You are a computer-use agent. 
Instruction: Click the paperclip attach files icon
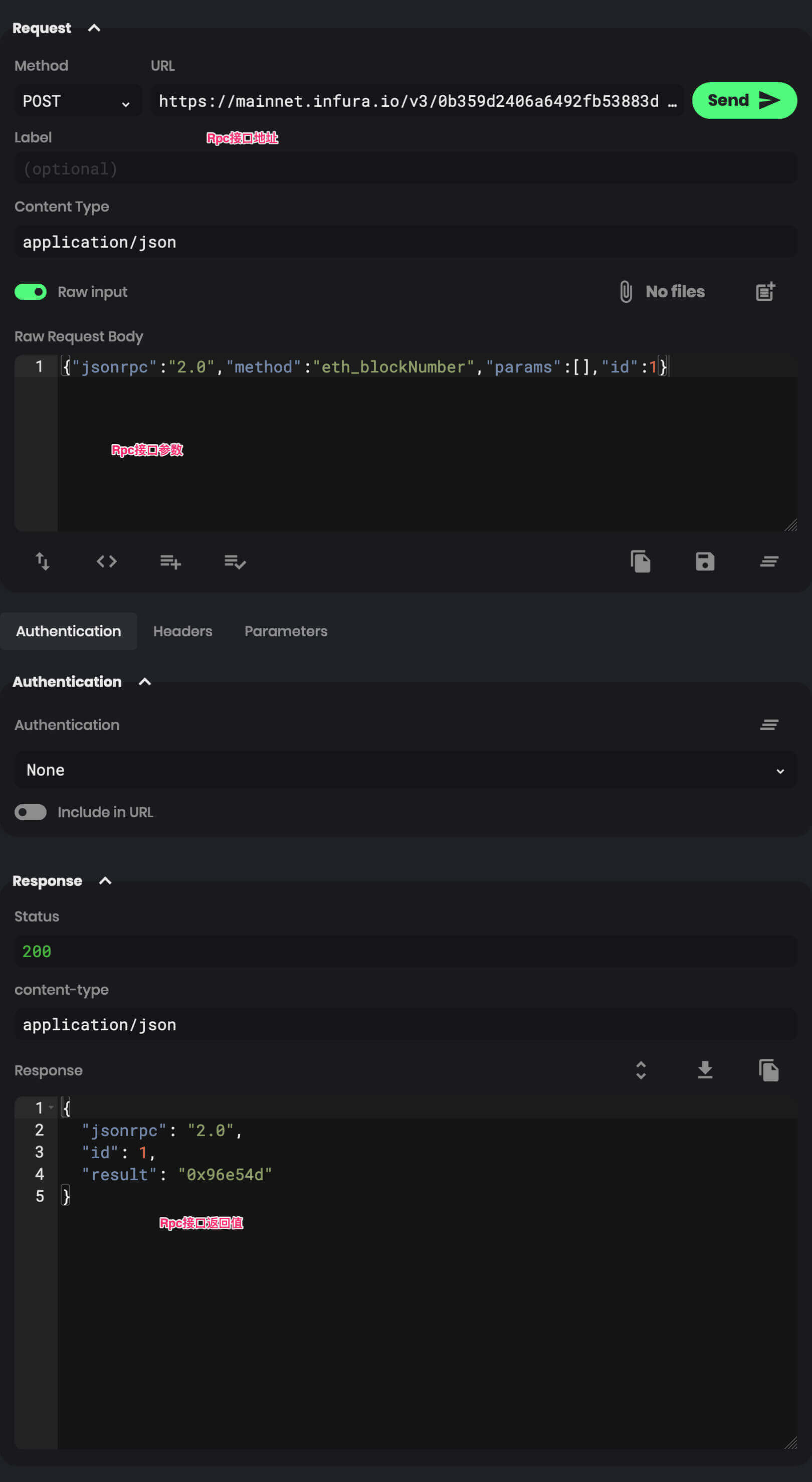point(626,292)
